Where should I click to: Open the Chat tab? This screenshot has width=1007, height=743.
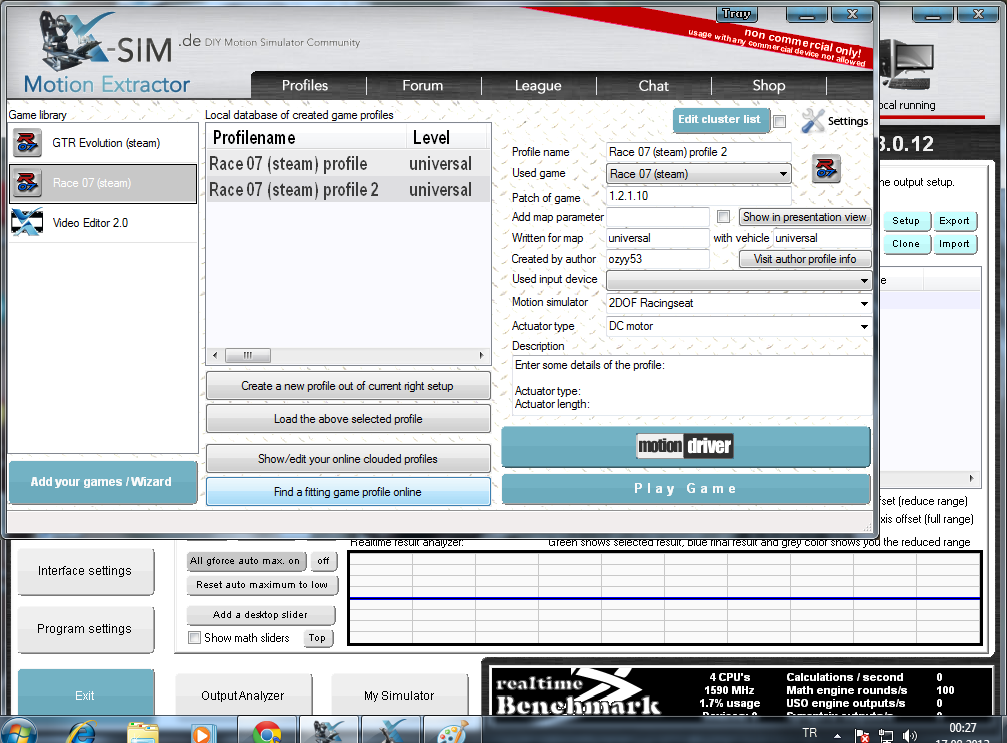click(x=653, y=85)
